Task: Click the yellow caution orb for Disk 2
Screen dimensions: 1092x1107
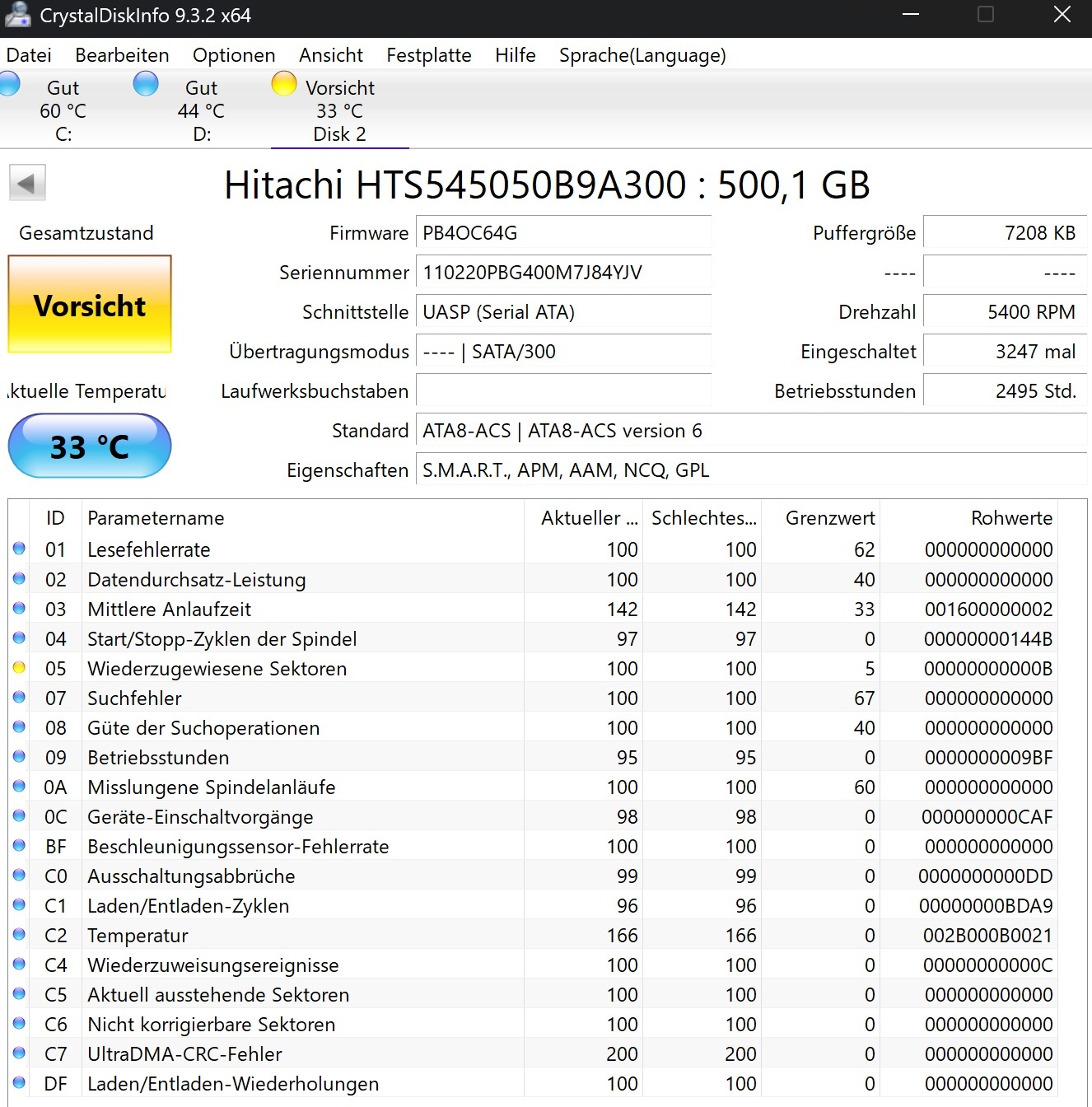Action: 284,84
